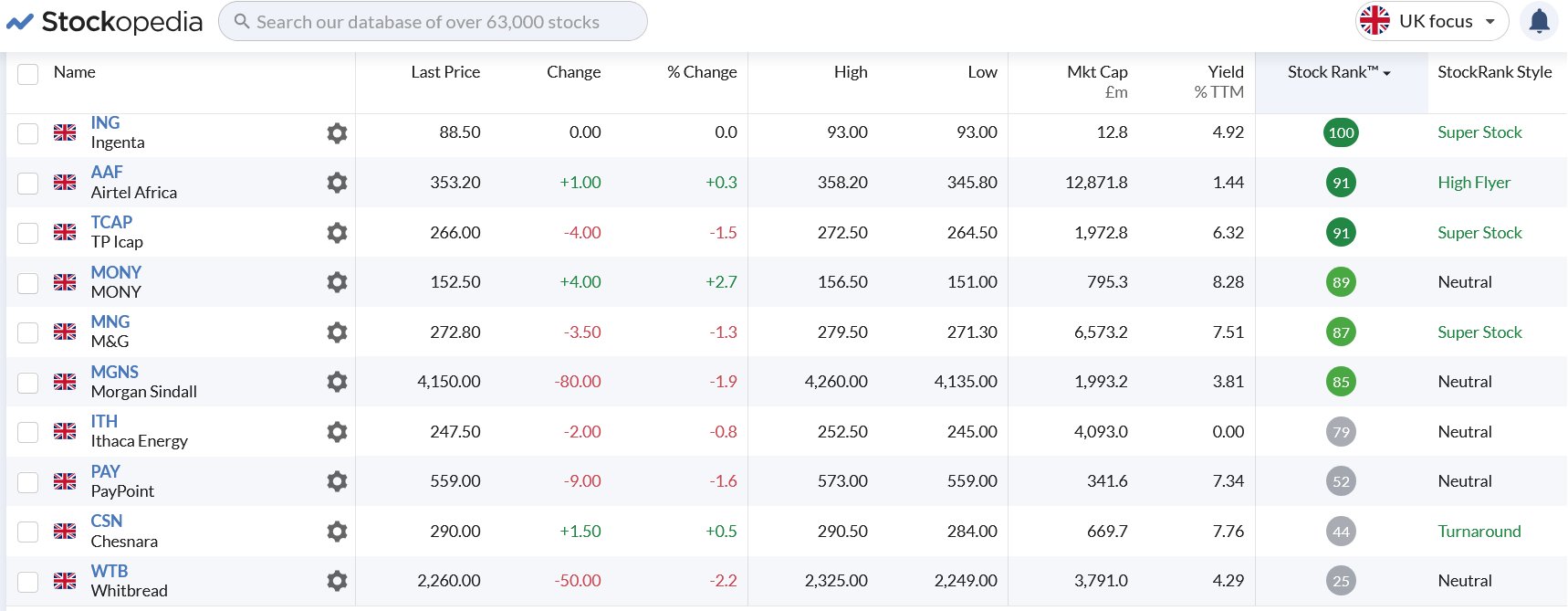The image size is (1568, 611).
Task: Click the notification bell icon
Action: coord(1539,21)
